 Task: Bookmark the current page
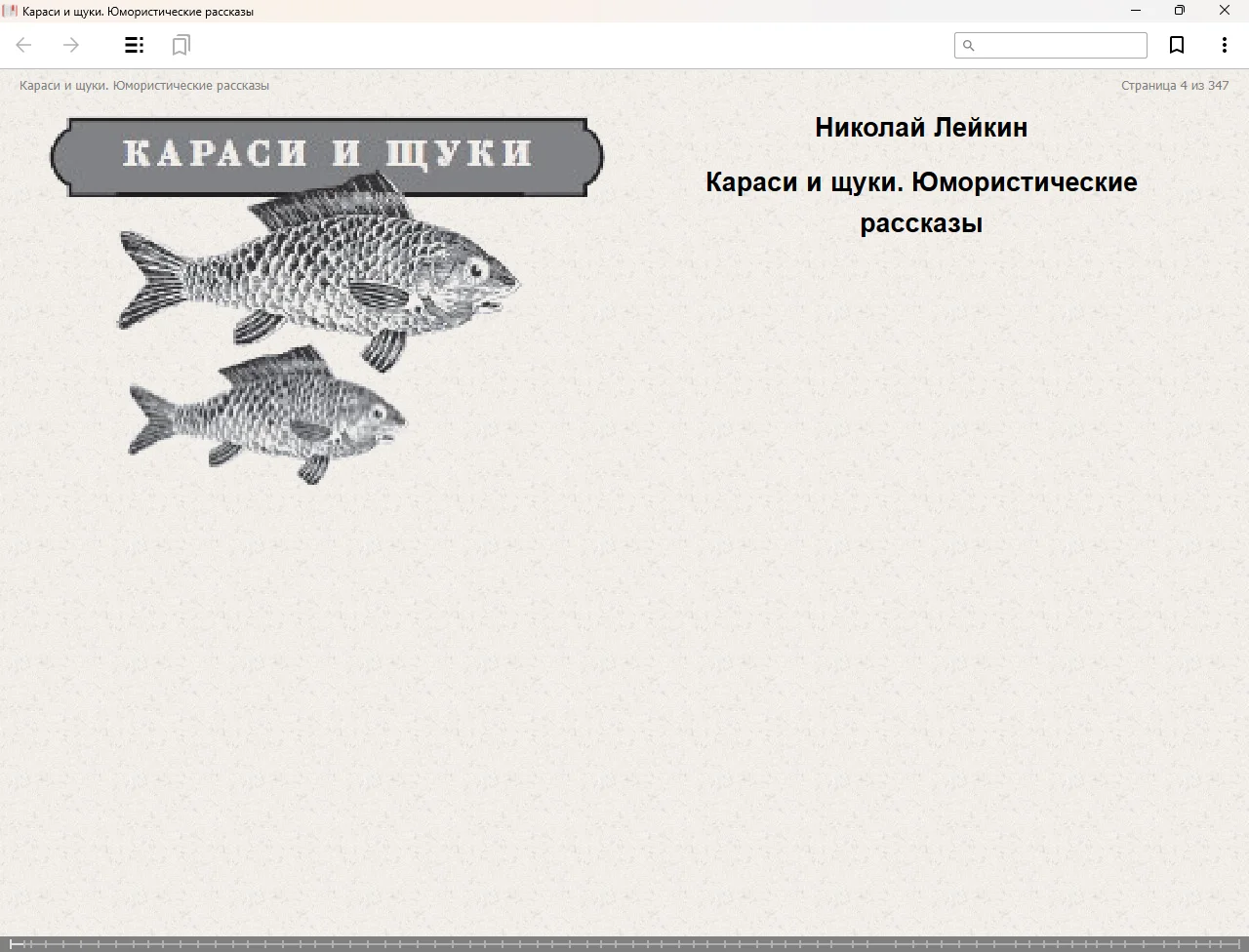(1177, 45)
